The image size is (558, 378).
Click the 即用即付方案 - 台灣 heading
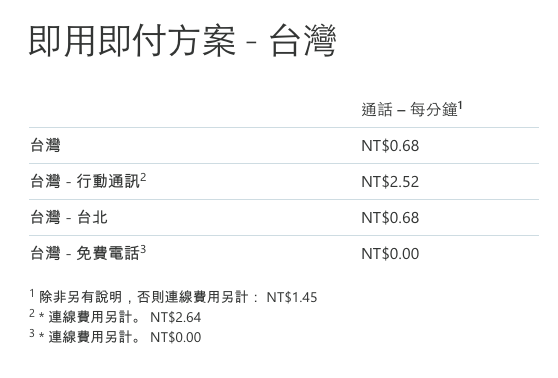coord(182,41)
